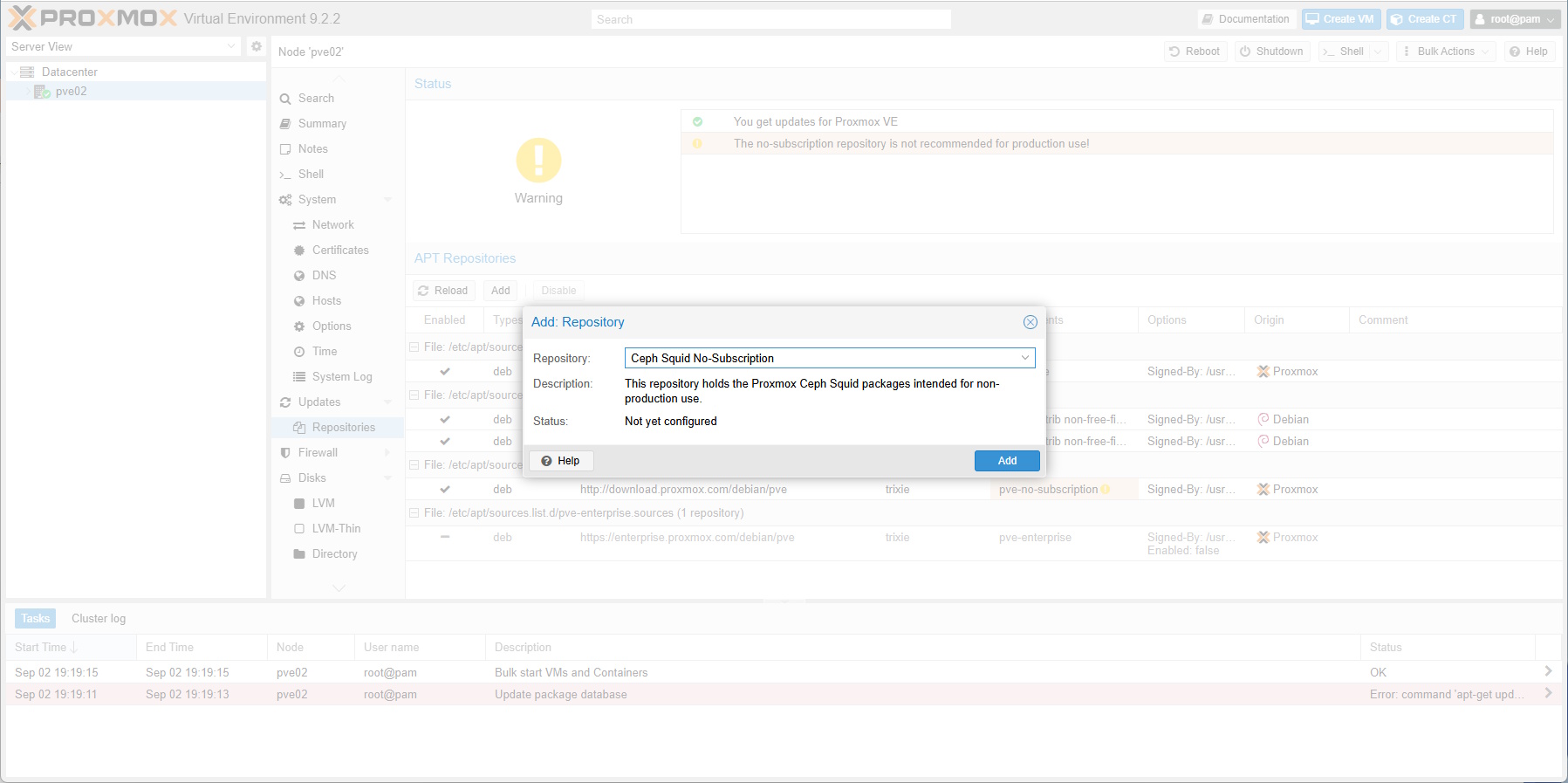Viewport: 1568px width, 783px height.
Task: Click the Directory folder icon
Action: [x=299, y=554]
